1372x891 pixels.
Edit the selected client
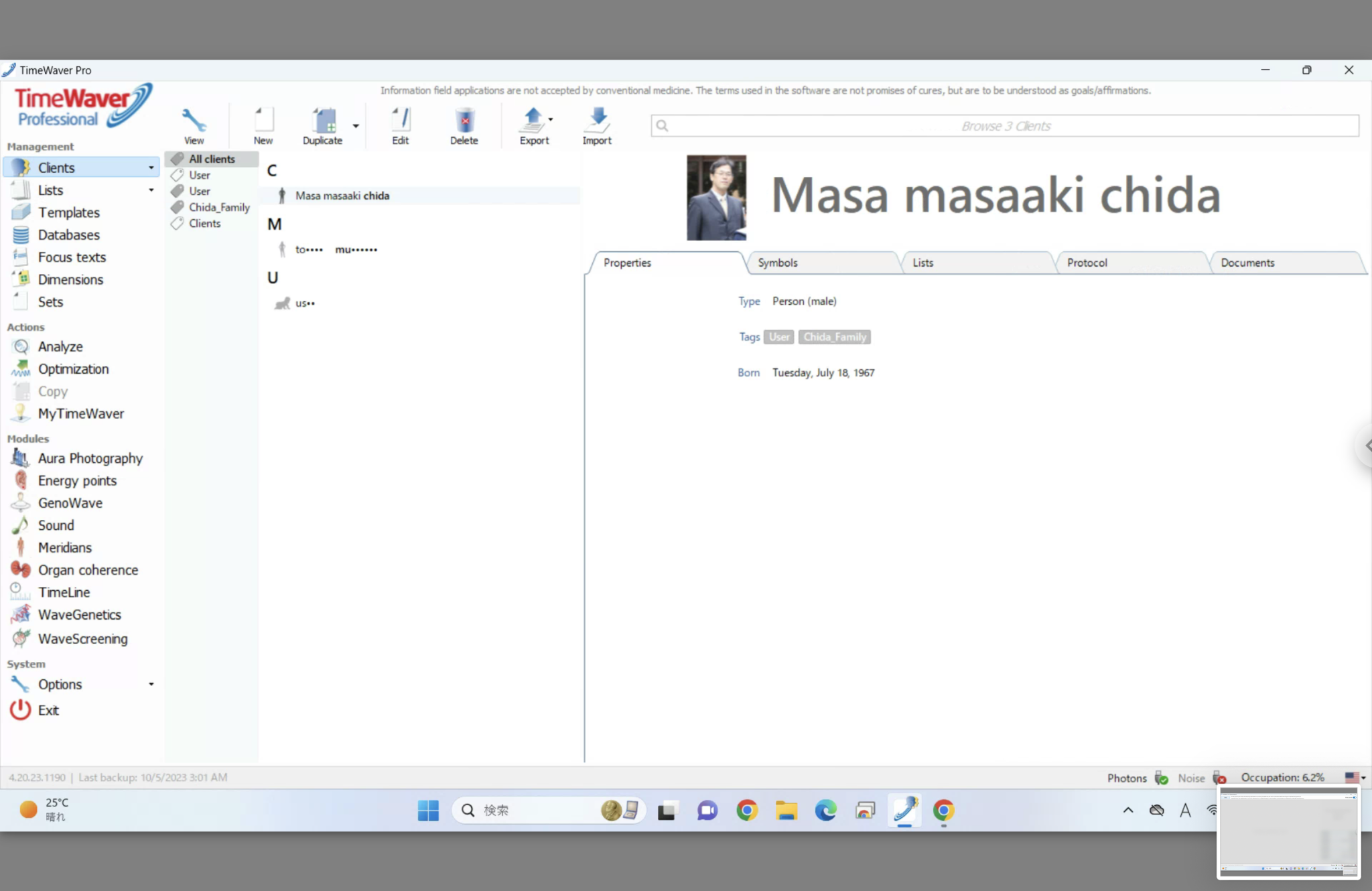pos(401,126)
